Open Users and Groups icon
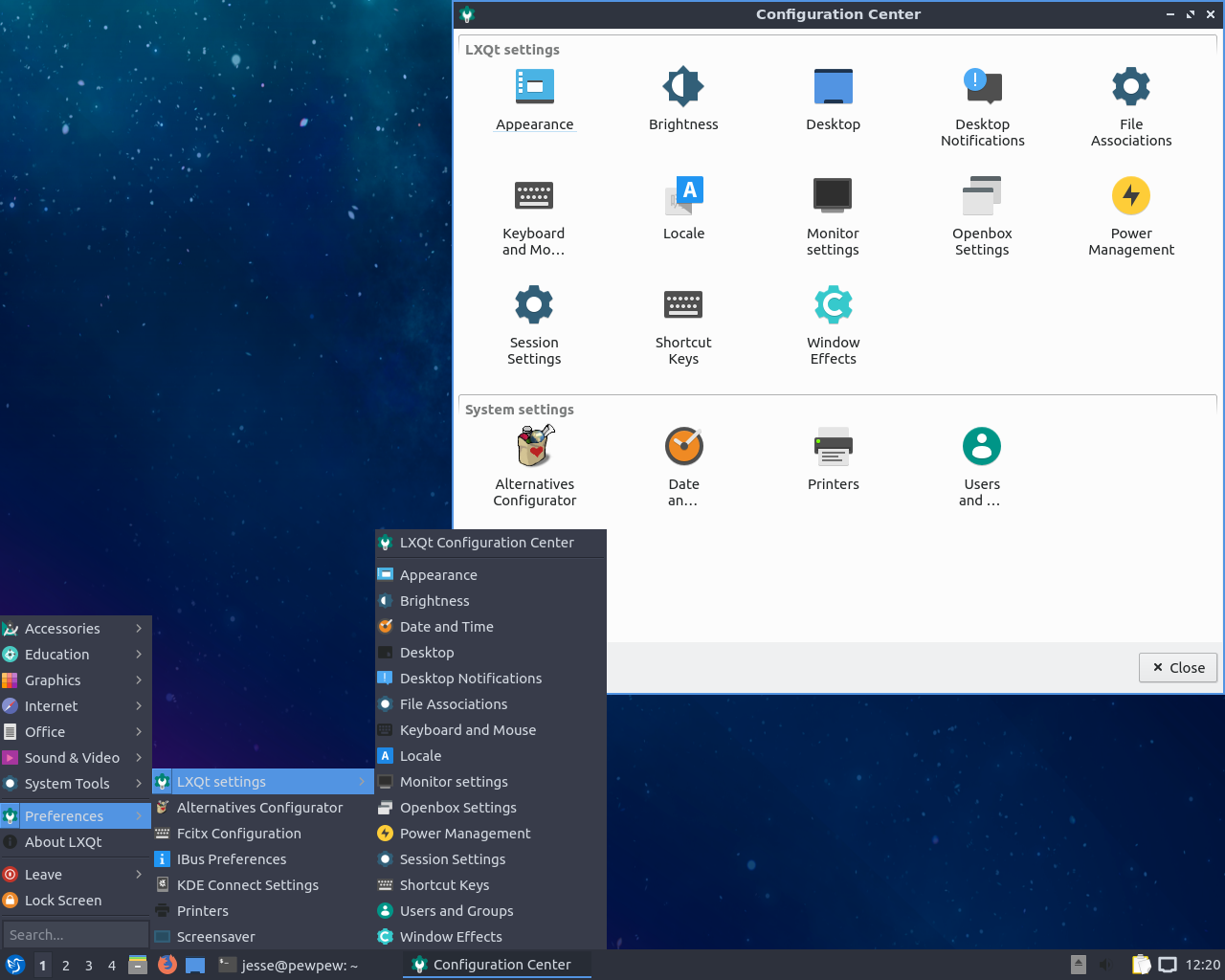The width and height of the screenshot is (1225, 980). [982, 446]
